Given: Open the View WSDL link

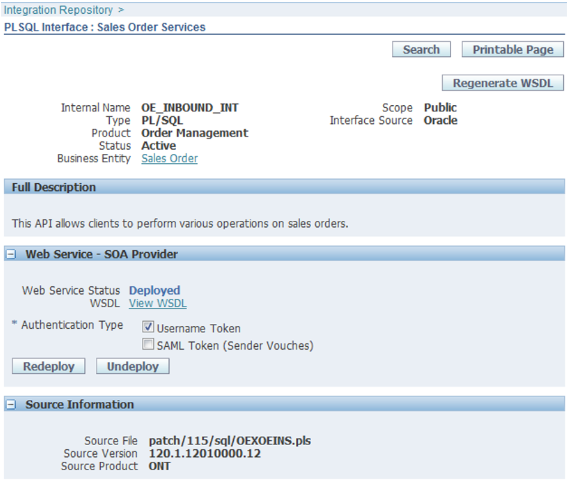Looking at the screenshot, I should (158, 303).
